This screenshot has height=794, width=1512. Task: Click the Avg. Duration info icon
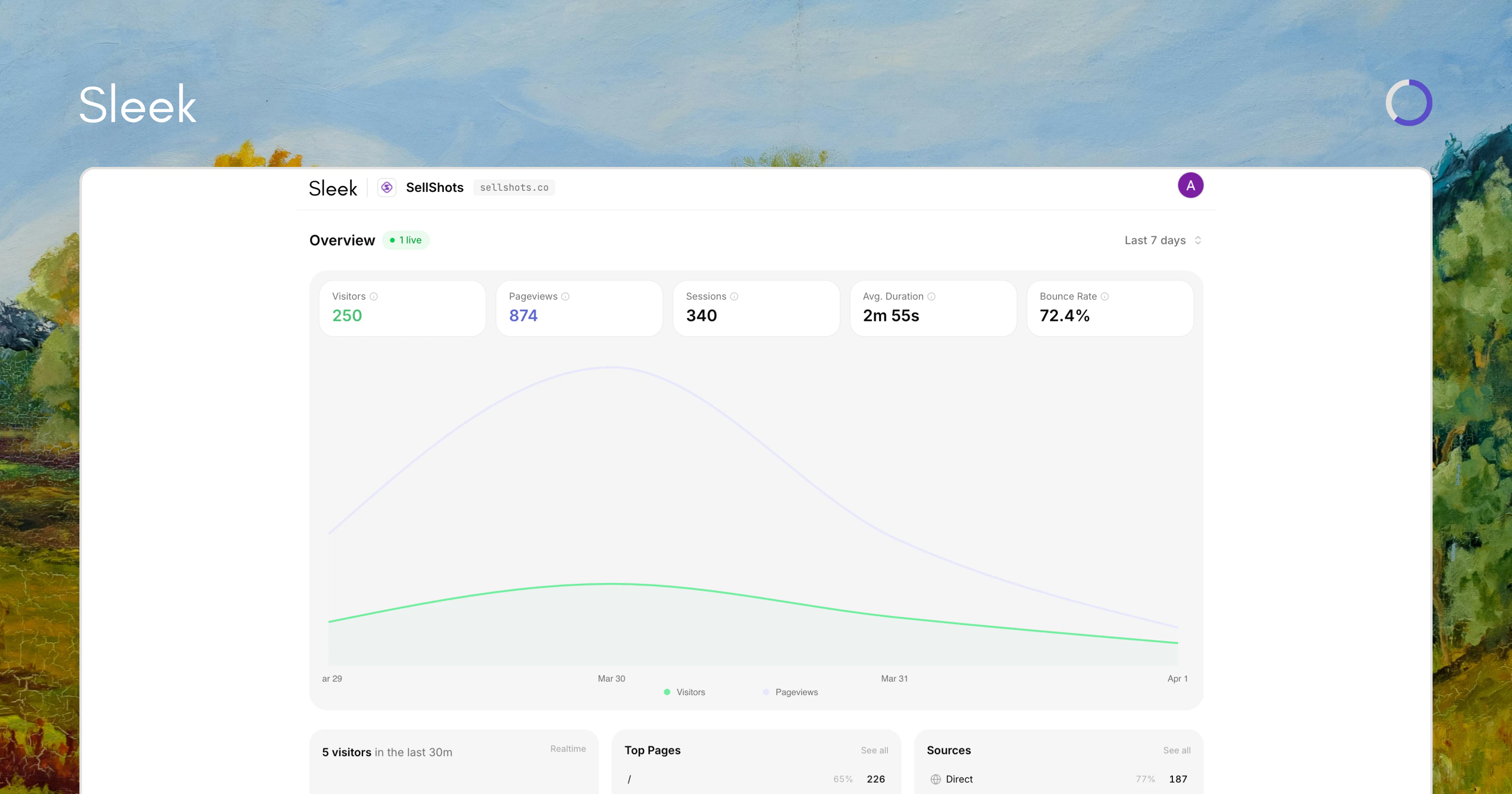[x=932, y=297]
